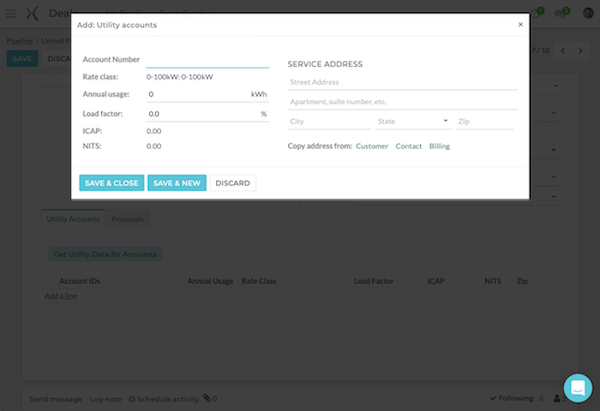
Task: Click the Pipeline breadcrumb link
Action: (20, 41)
